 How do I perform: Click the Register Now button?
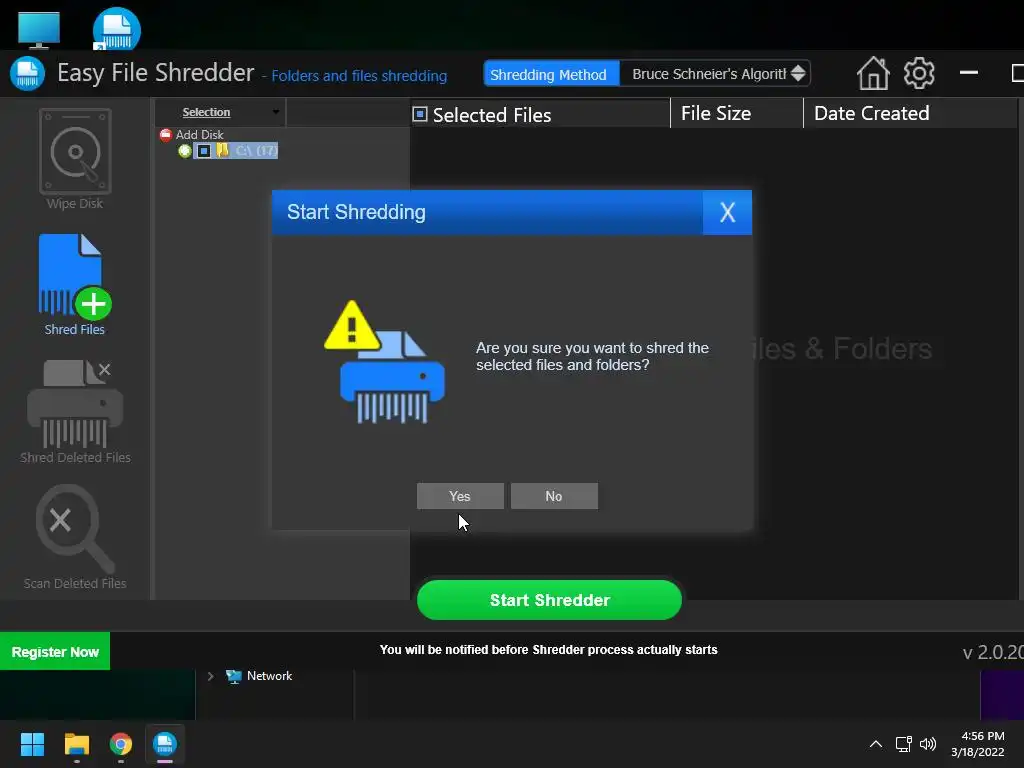[x=55, y=651]
